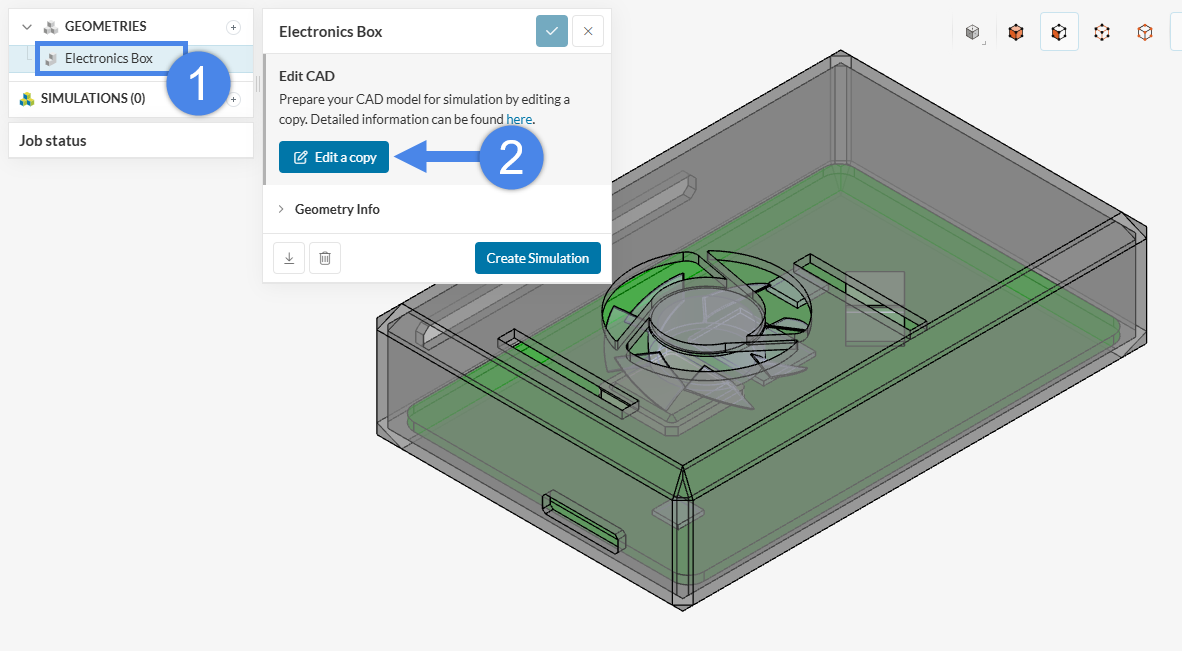Click the download geometry icon
This screenshot has width=1182, height=651.
pyautogui.click(x=289, y=258)
